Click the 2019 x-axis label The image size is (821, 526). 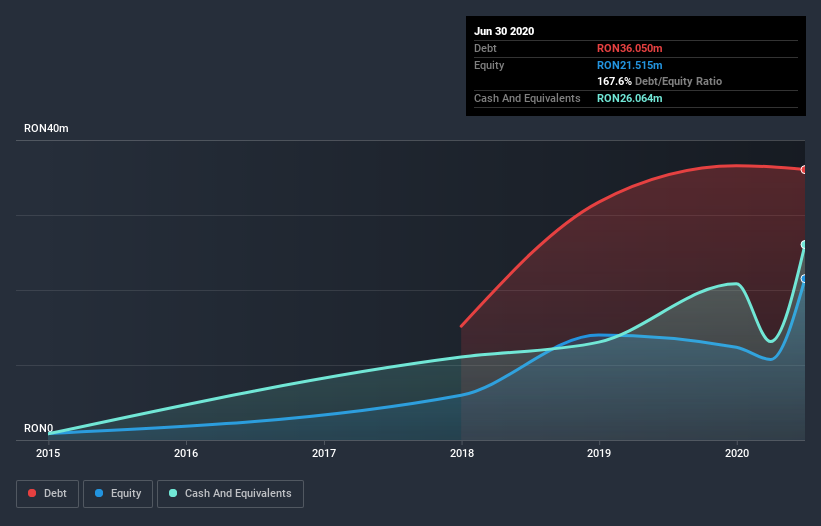point(599,453)
